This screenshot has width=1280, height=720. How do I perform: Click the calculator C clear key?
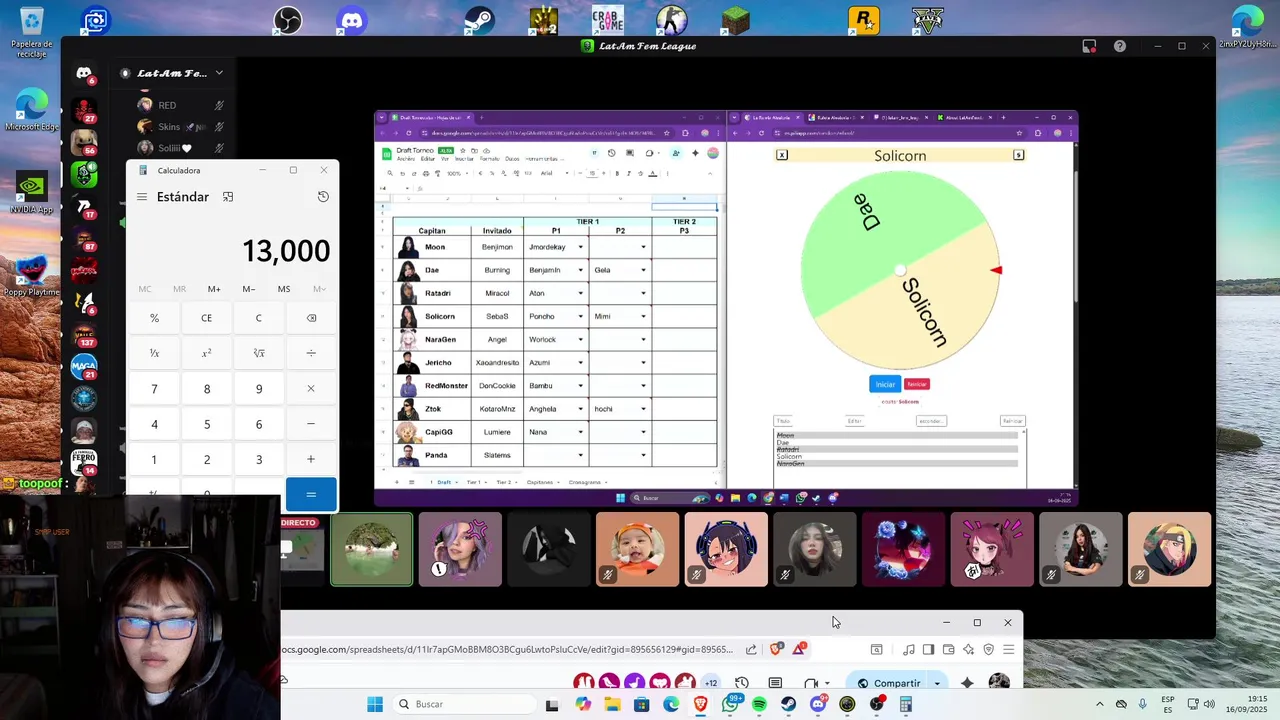[258, 318]
